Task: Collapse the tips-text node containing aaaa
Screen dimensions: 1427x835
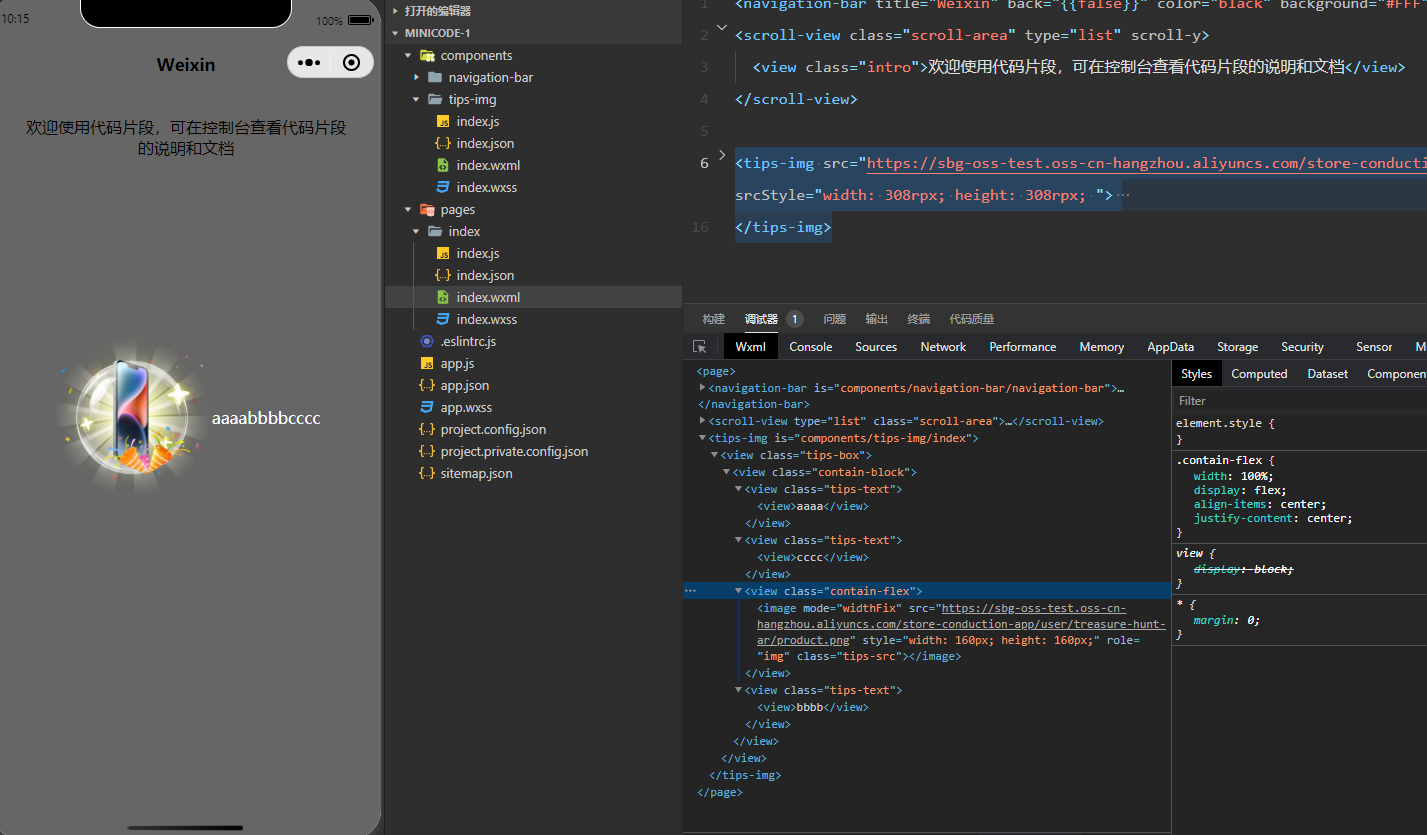Action: 738,489
